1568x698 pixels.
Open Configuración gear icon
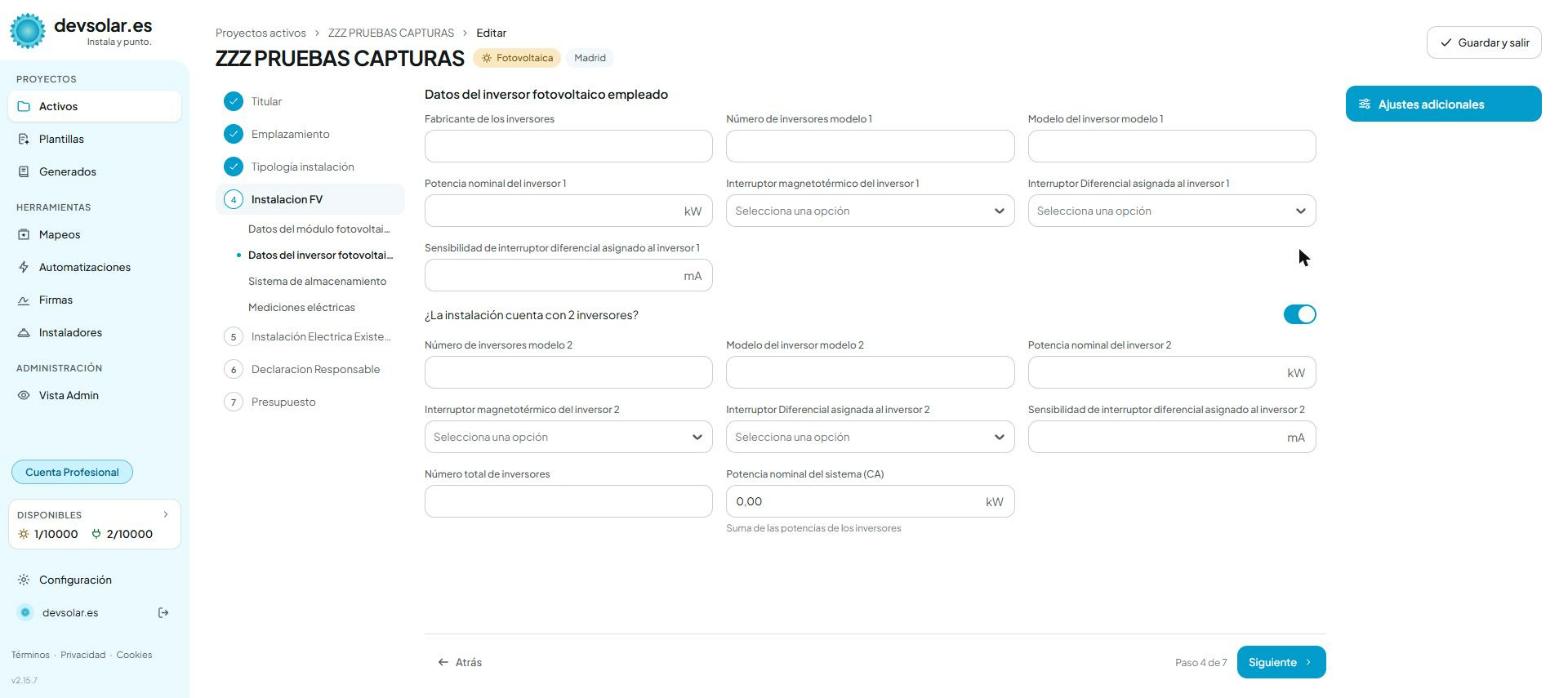pyautogui.click(x=25, y=580)
